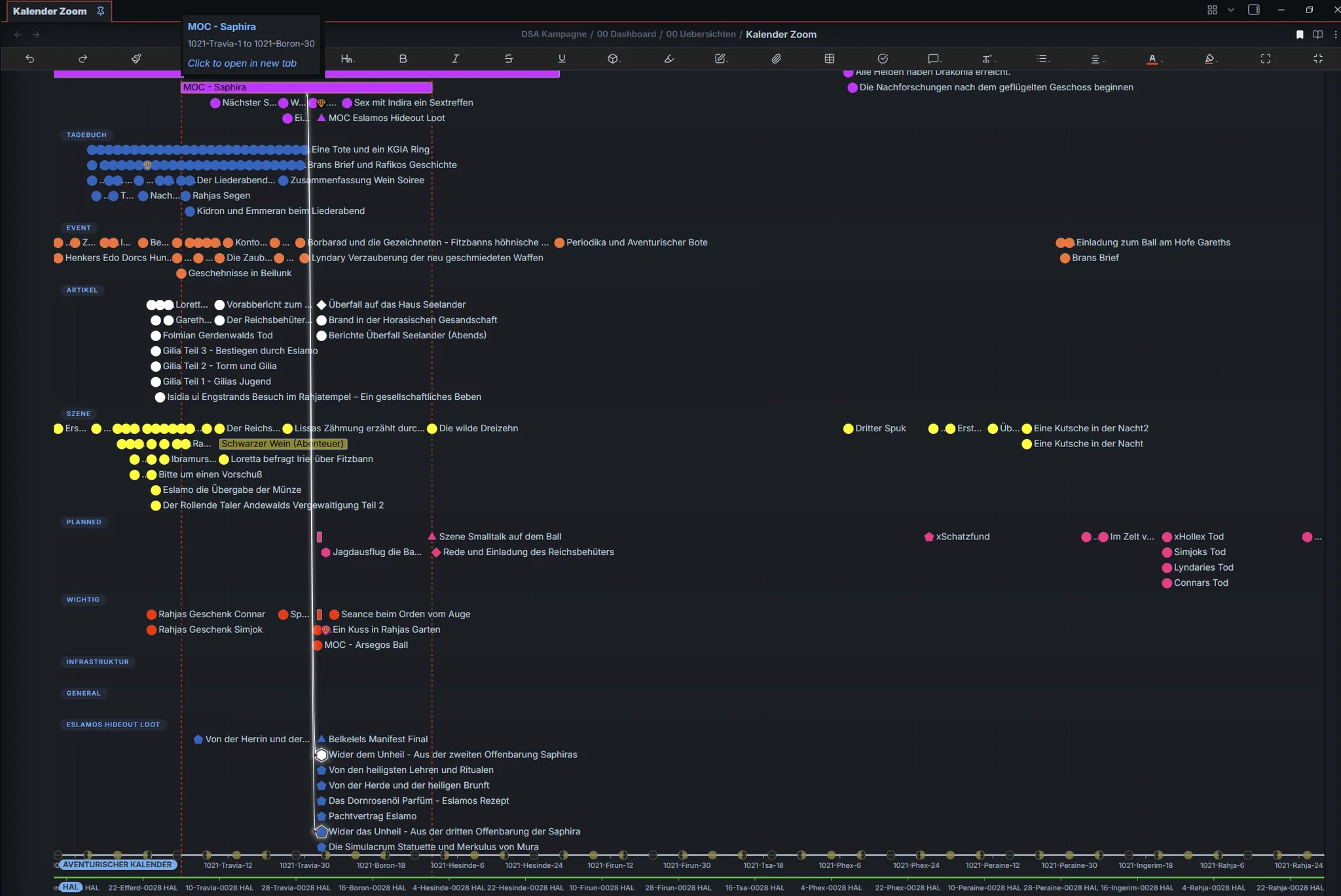Insert a table via the toolbar

pos(829,59)
